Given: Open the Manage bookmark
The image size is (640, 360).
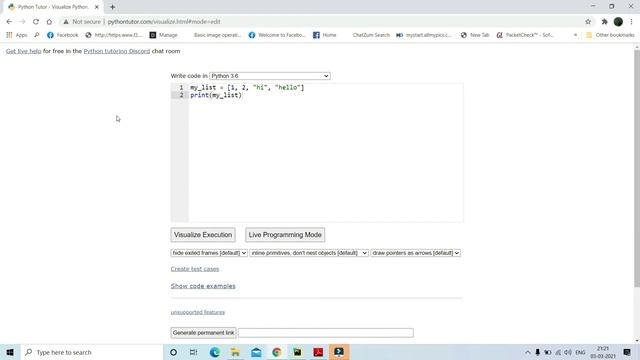Looking at the screenshot, I should pyautogui.click(x=163, y=35).
